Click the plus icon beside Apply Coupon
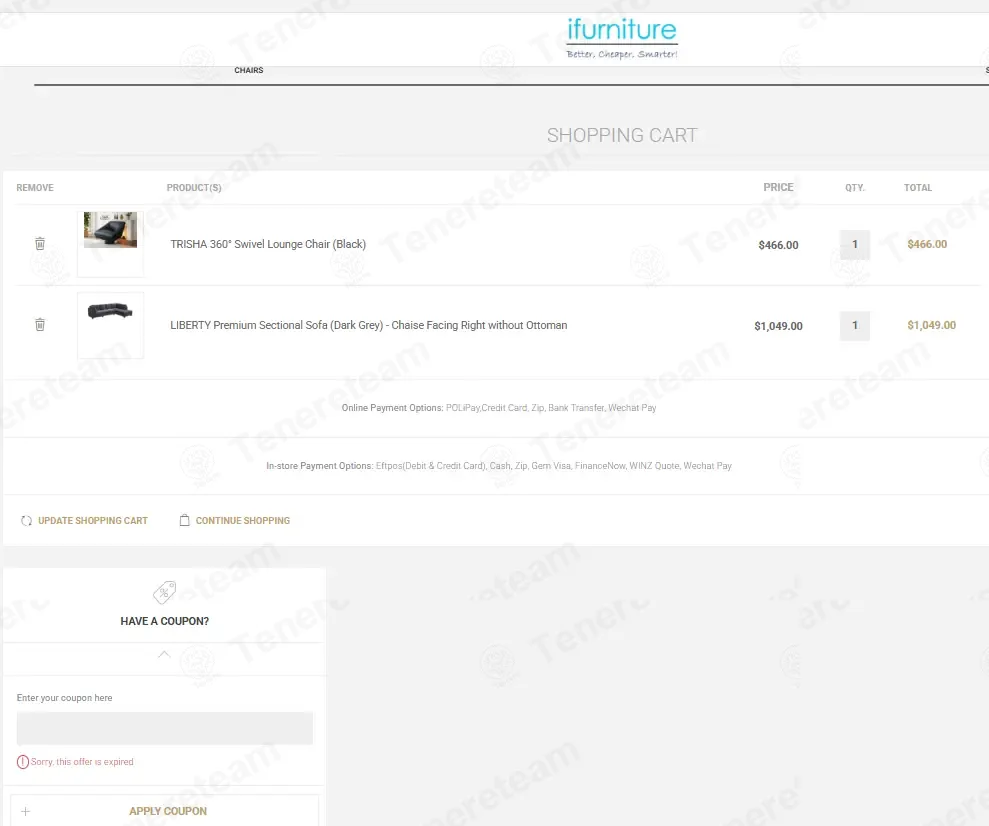Screen dimensions: 989x826 25,811
